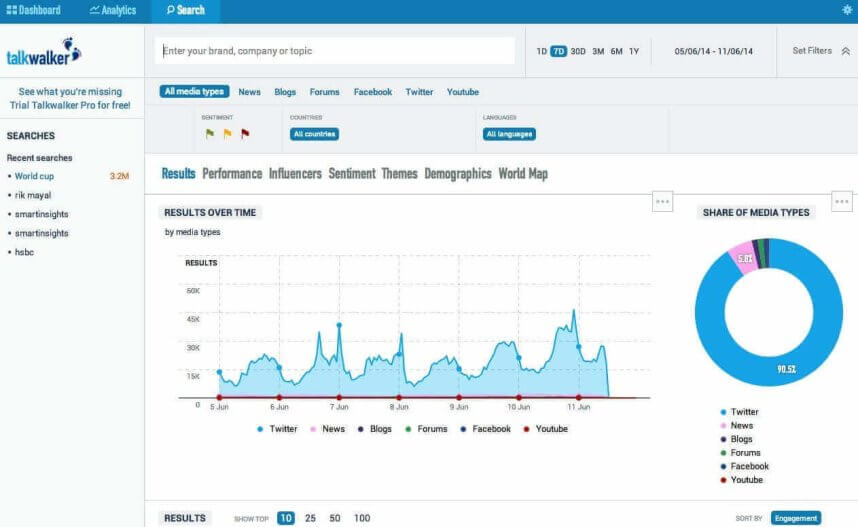Switch to the Influencers tab
This screenshot has height=527, width=858.
tap(295, 173)
